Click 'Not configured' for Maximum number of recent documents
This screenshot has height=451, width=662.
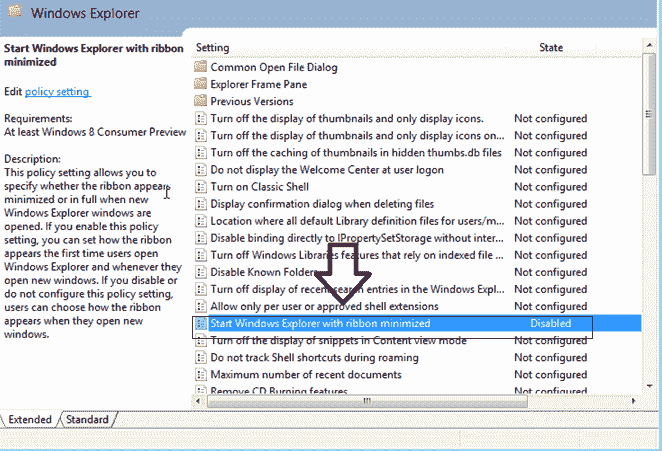point(551,375)
